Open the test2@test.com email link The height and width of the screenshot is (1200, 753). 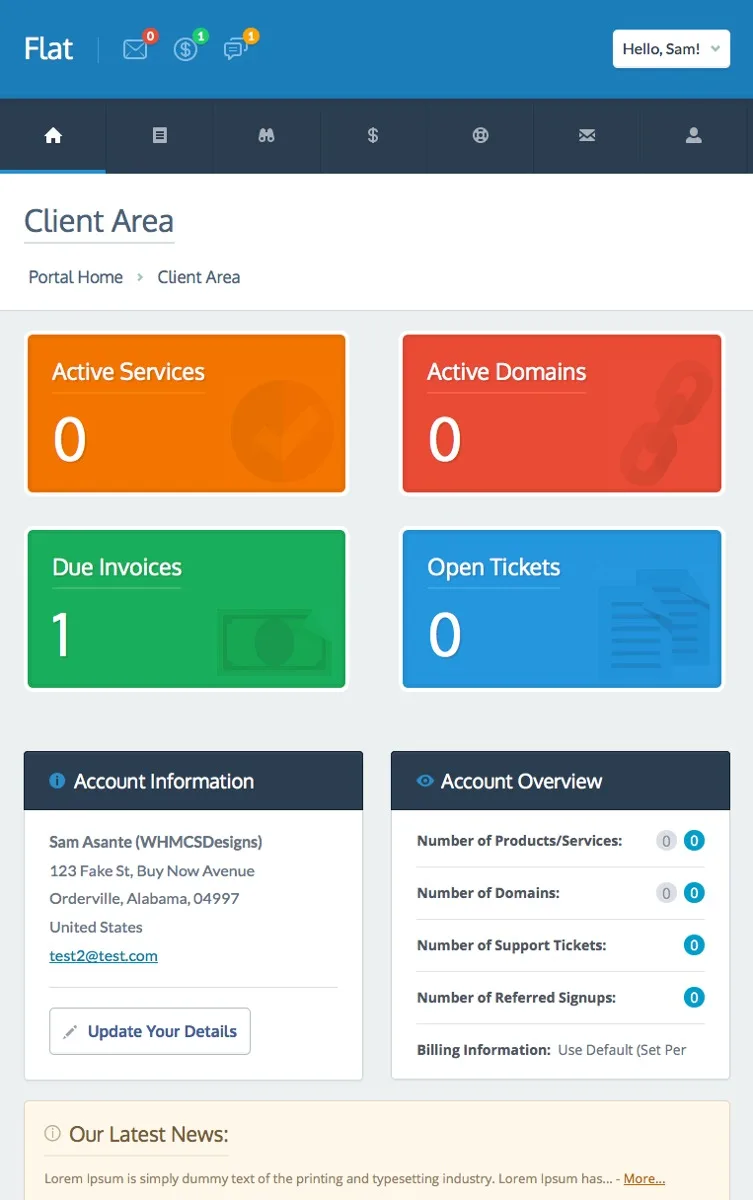pos(104,955)
